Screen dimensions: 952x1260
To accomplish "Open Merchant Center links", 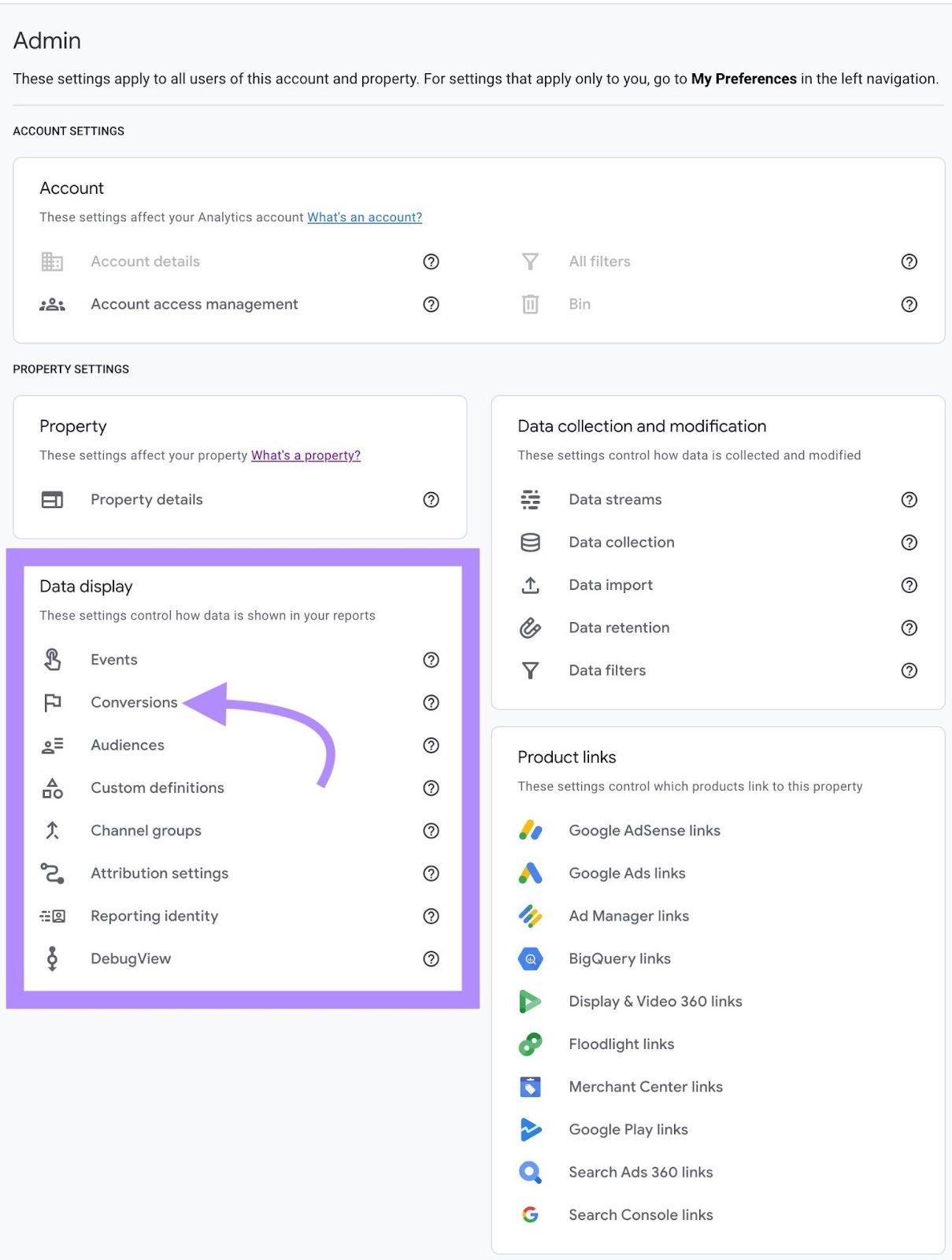I will point(645,1087).
